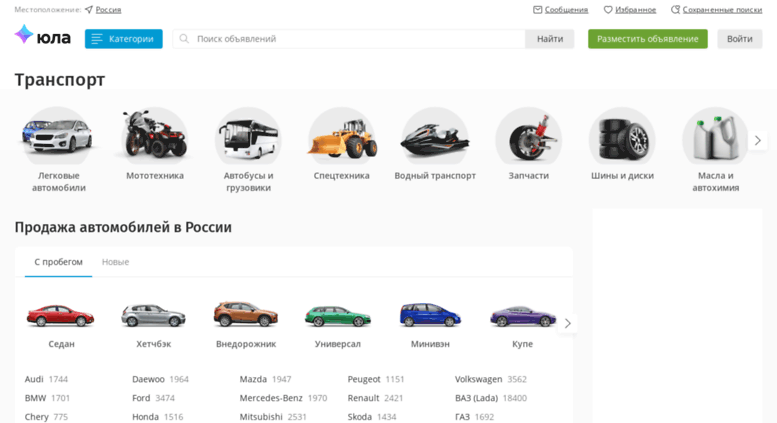This screenshot has width=777, height=423.
Task: Click the search magnifier icon
Action: coord(184,39)
